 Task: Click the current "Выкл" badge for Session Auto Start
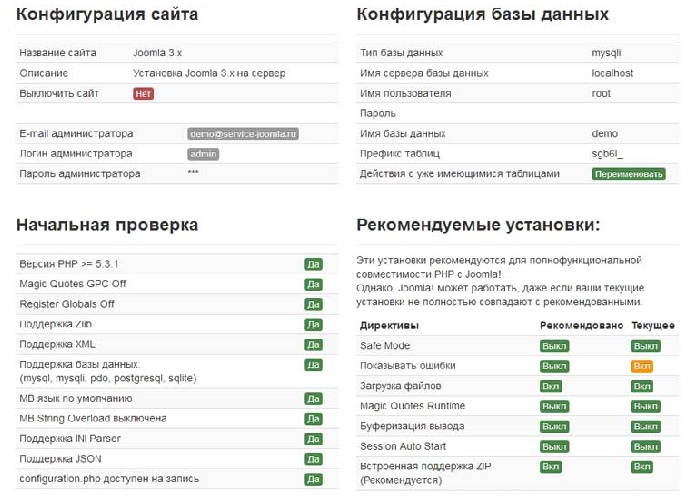tap(645, 446)
